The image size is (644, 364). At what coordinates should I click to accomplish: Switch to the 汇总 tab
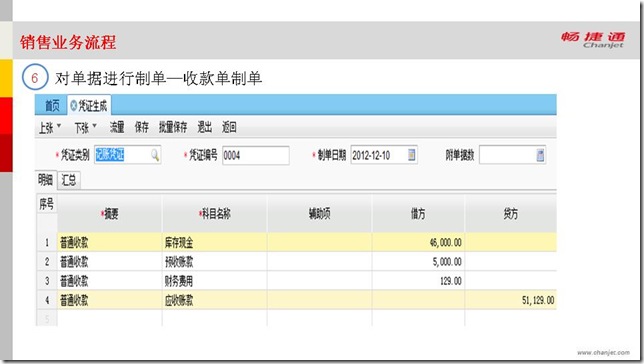pyautogui.click(x=69, y=180)
